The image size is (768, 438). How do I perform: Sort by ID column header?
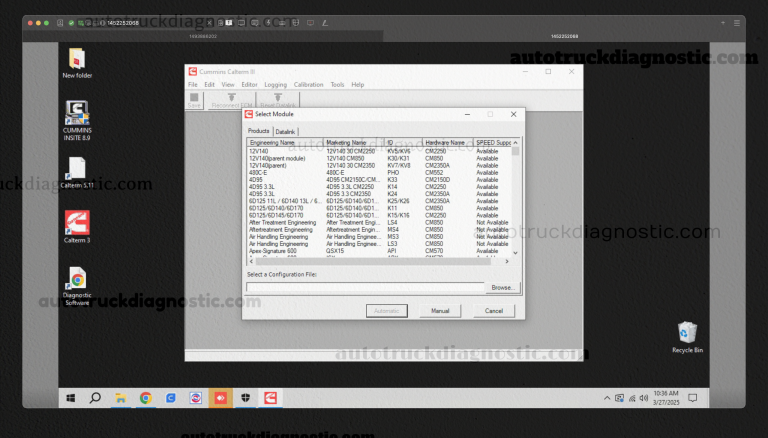[404, 143]
